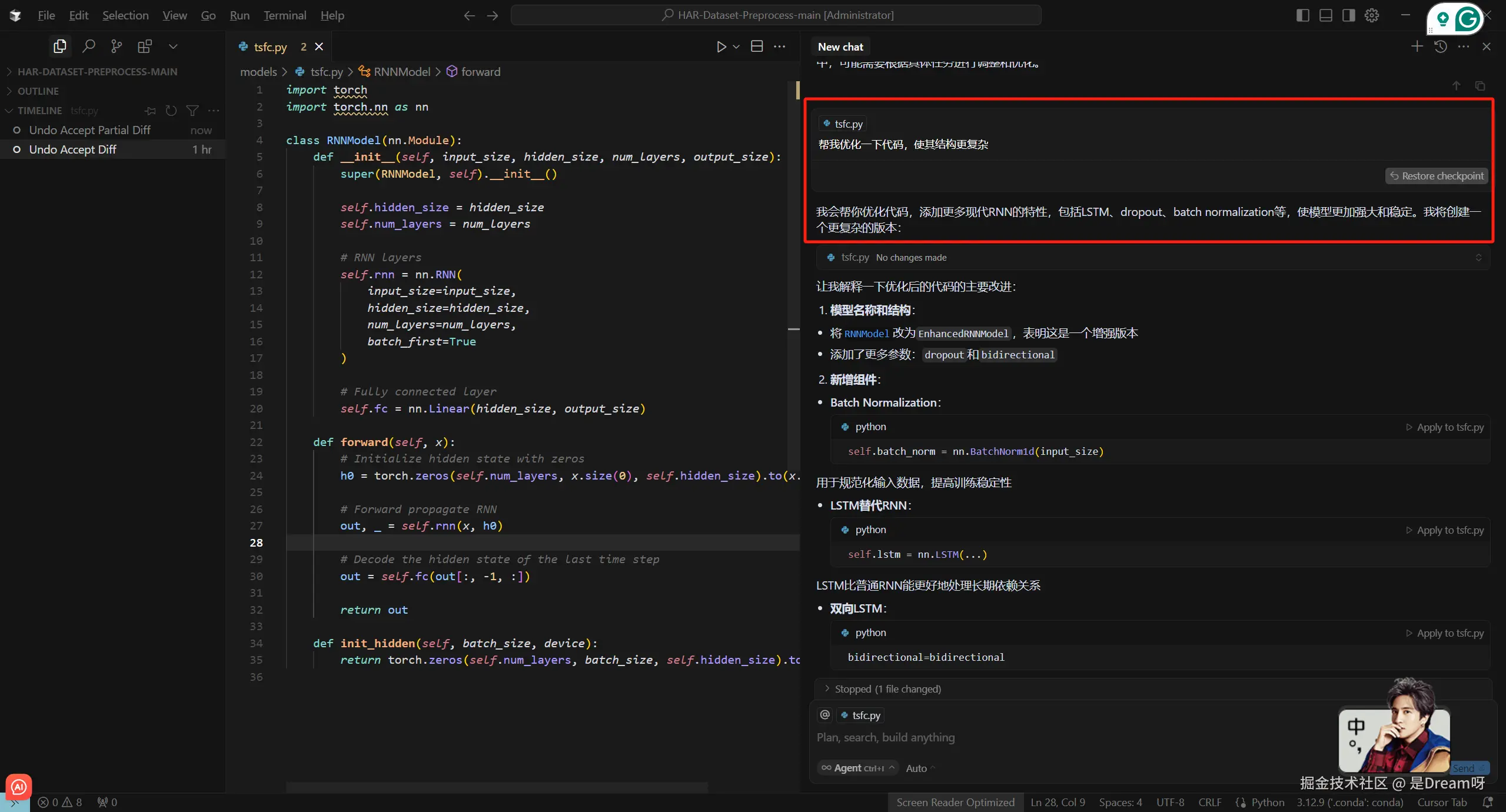Open the Source Control view icon
The width and height of the screenshot is (1506, 812).
[117, 46]
